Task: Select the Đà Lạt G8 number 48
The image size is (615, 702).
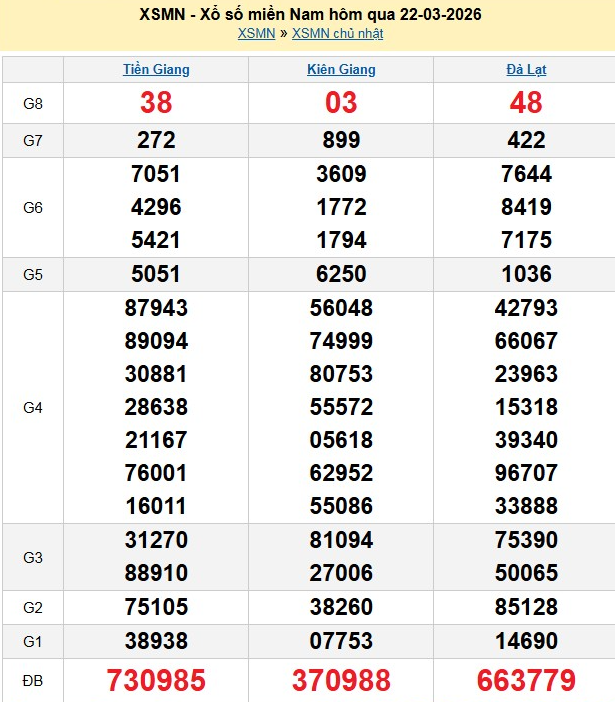Action: [x=526, y=103]
